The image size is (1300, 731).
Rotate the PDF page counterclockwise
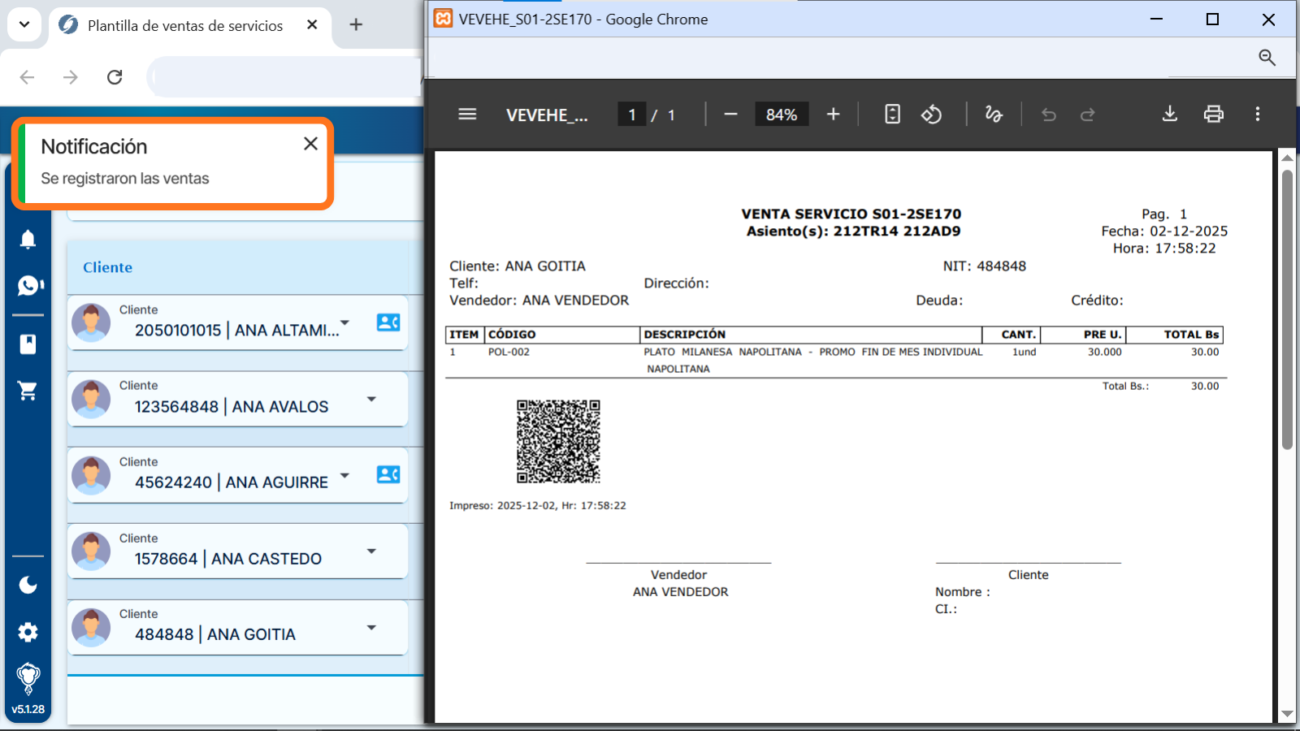(x=931, y=114)
